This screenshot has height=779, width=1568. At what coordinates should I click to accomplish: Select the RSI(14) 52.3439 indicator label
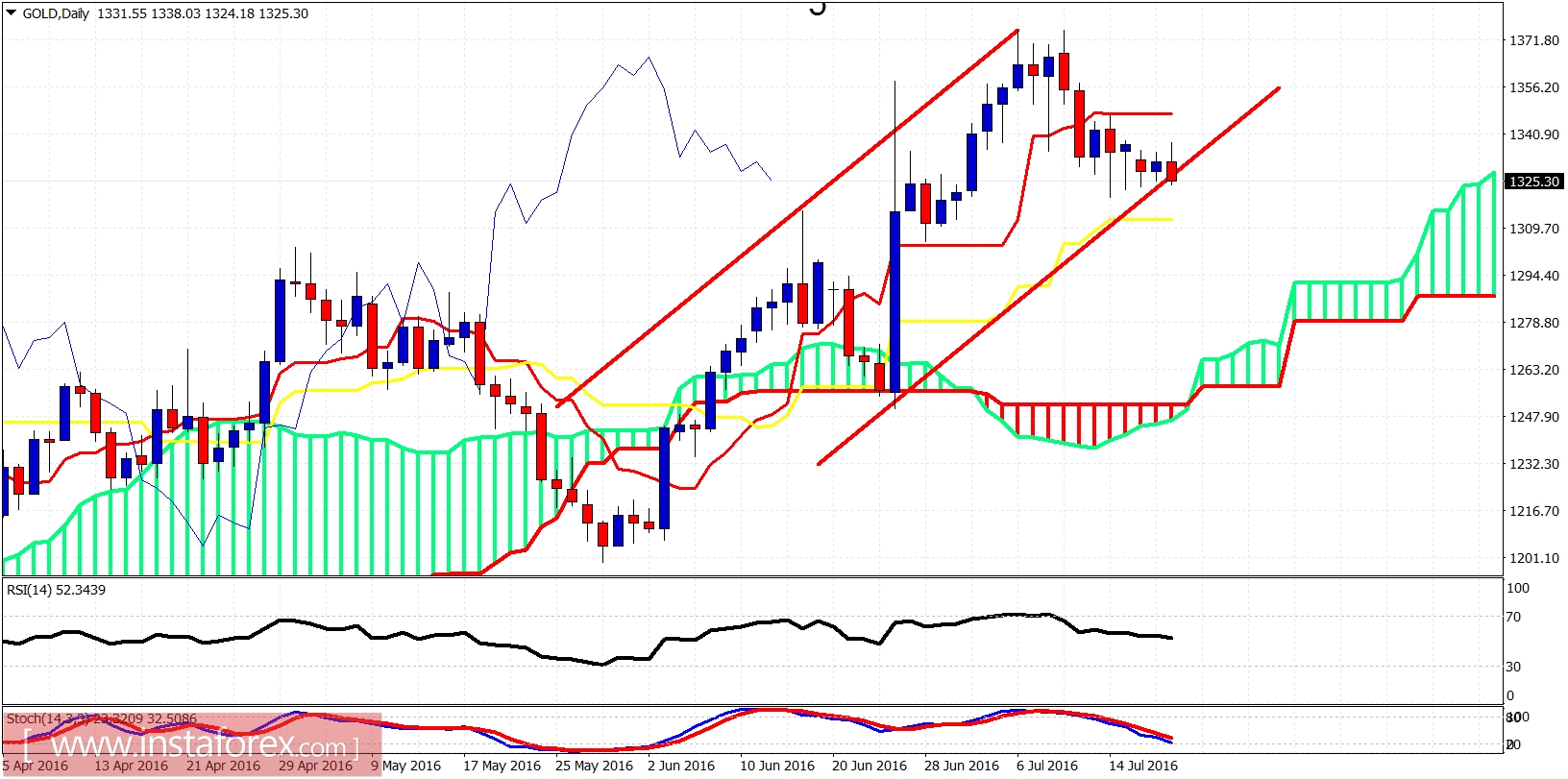[56, 590]
